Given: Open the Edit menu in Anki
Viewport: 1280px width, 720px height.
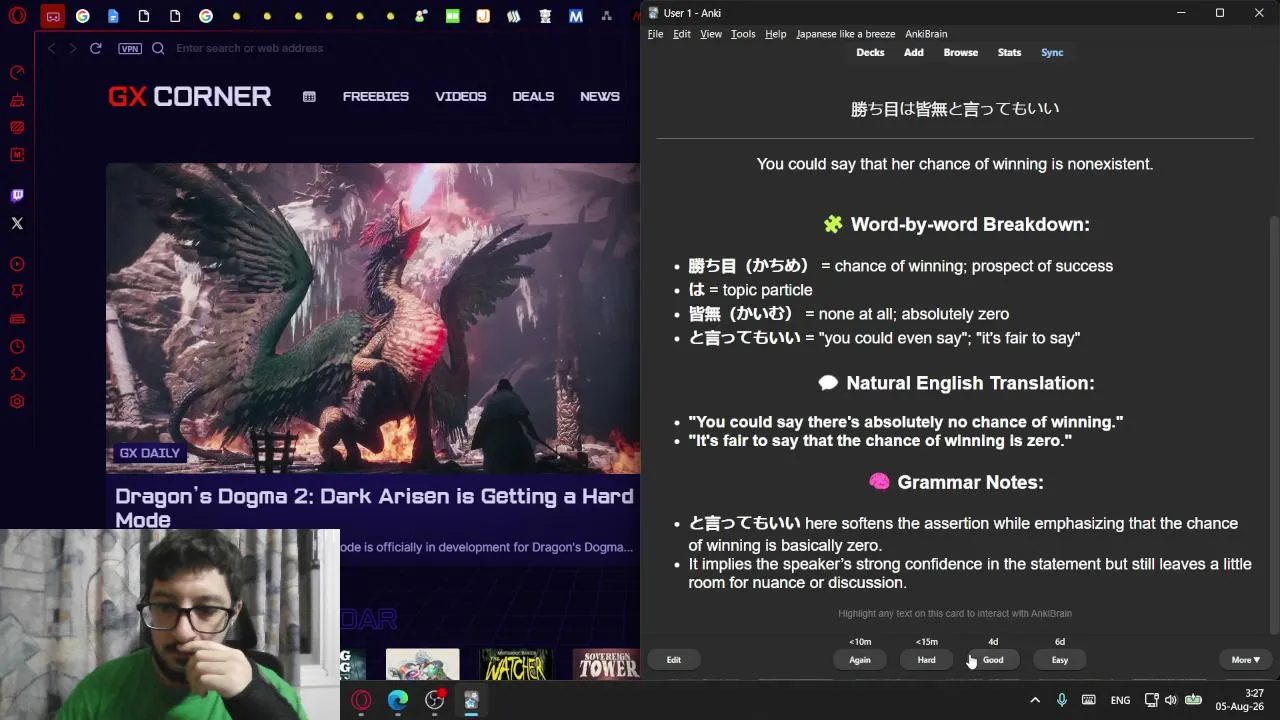Looking at the screenshot, I should (x=682, y=34).
